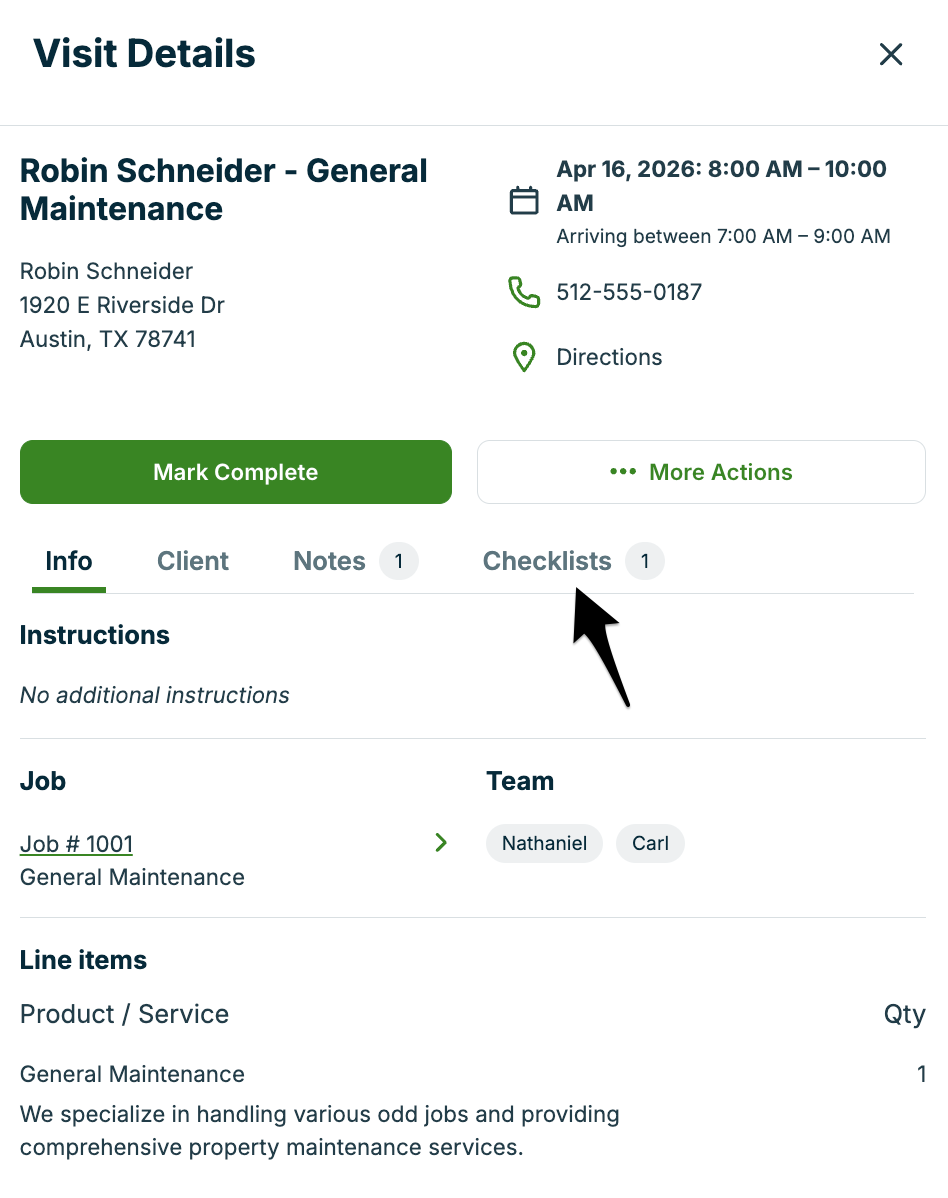Open the Job # 1001 link

point(76,844)
